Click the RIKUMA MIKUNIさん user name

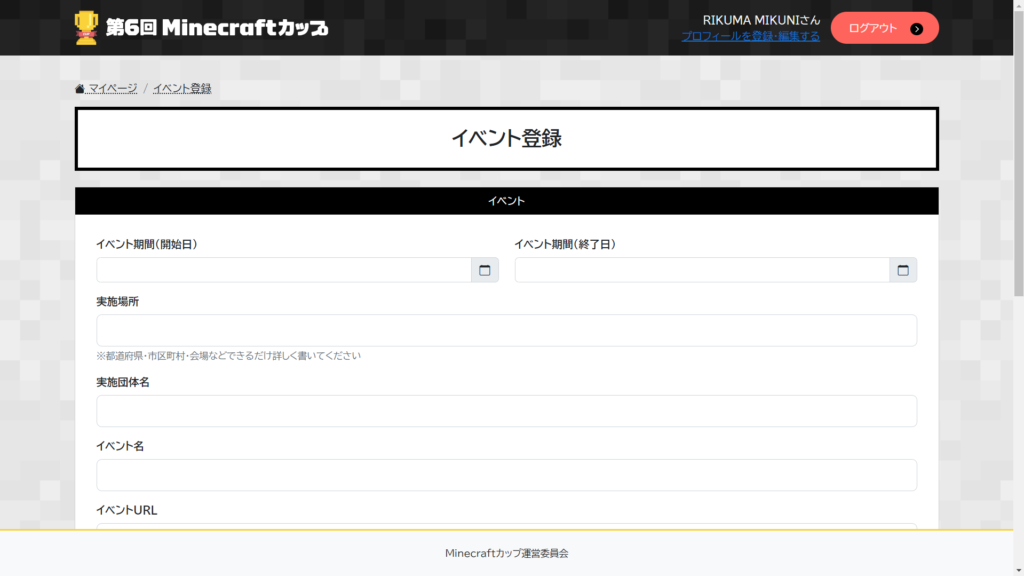761,20
